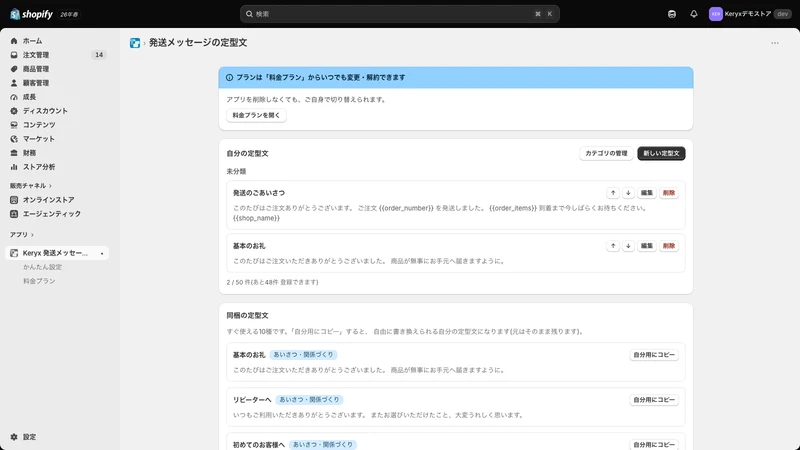Click Keryx app icon in breadcrumb
The height and width of the screenshot is (450, 800).
pyautogui.click(x=135, y=43)
